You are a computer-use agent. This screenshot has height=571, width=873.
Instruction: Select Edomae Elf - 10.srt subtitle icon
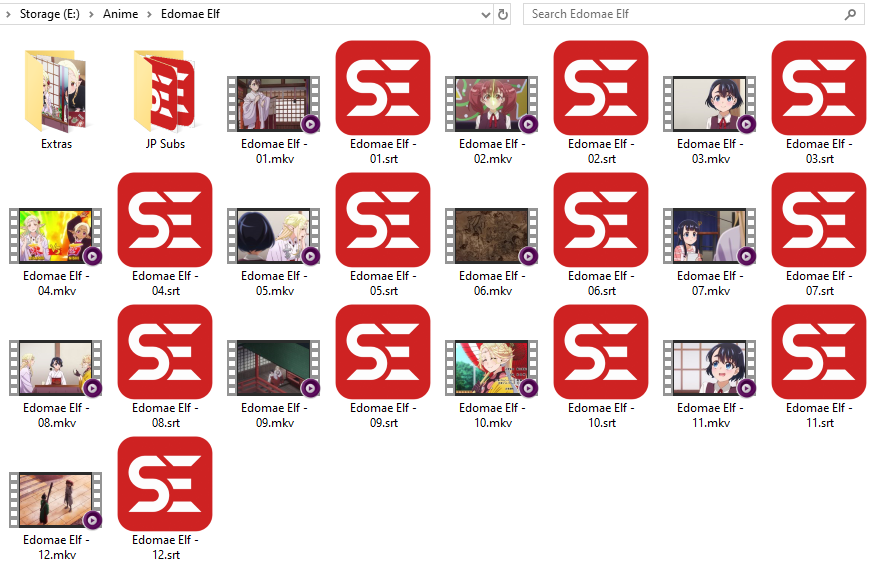click(x=601, y=351)
